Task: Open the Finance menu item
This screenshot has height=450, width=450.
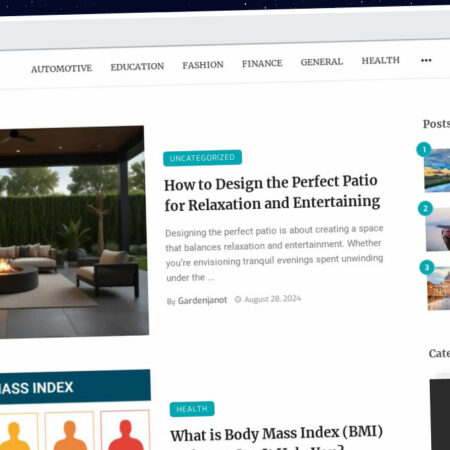Action: (262, 63)
